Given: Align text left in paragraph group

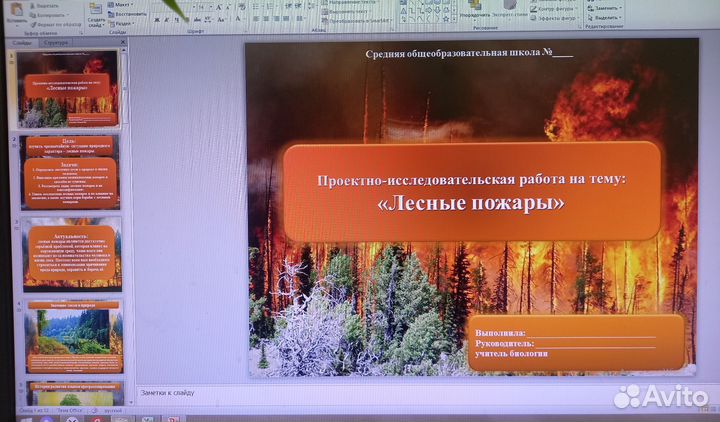Looking at the screenshot, I should click(256, 19).
